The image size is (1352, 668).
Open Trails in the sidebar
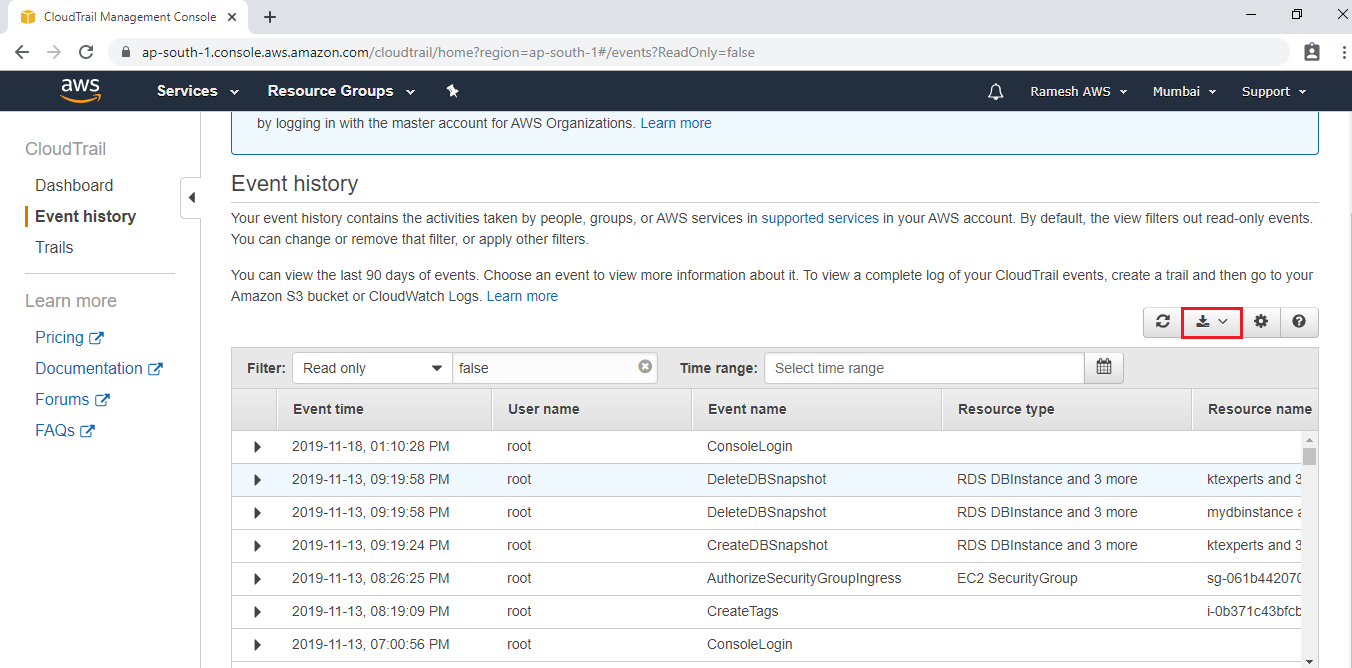(x=54, y=247)
